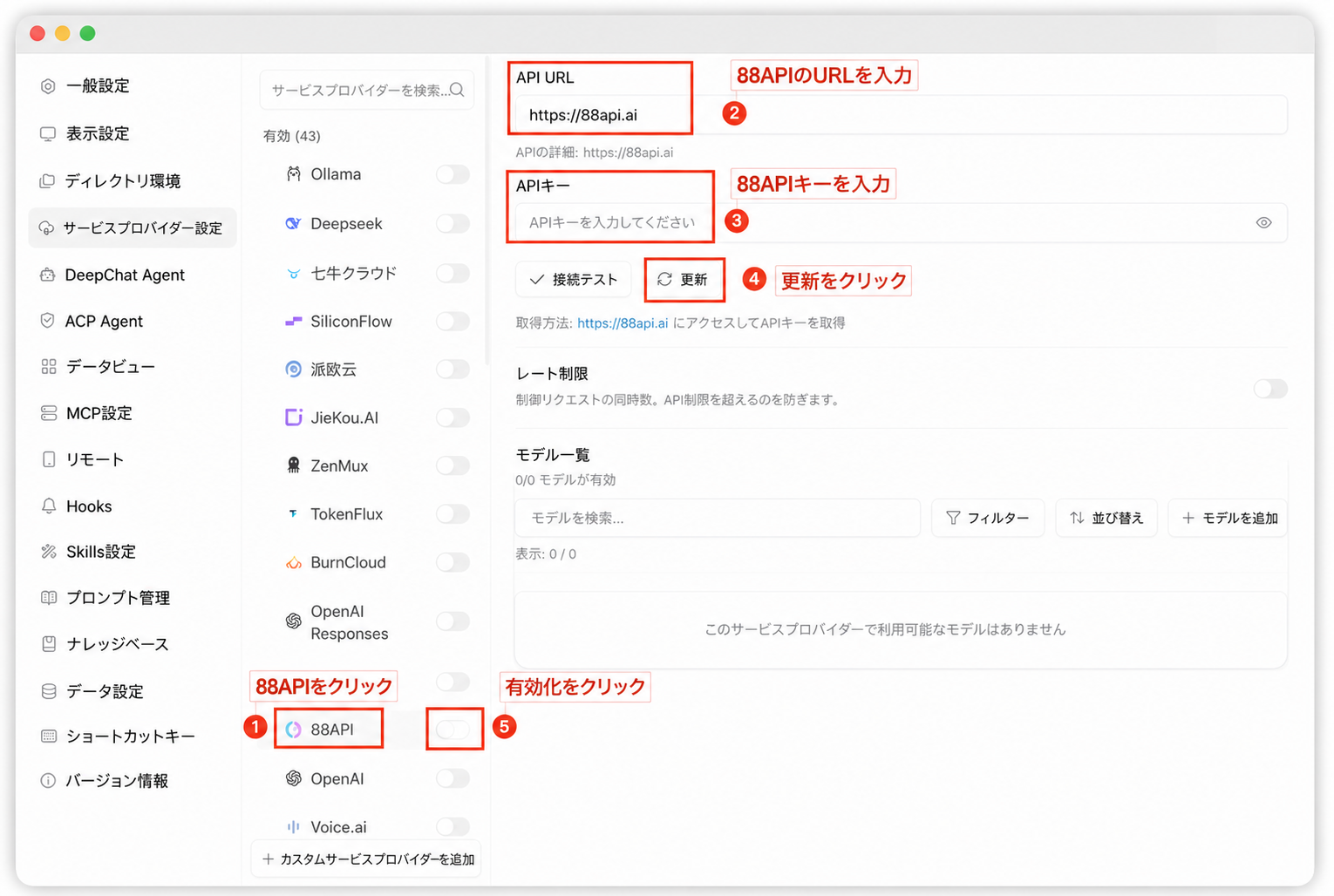Toggle the 派欧云 provider switch
This screenshot has width=1334, height=896.
(x=453, y=370)
